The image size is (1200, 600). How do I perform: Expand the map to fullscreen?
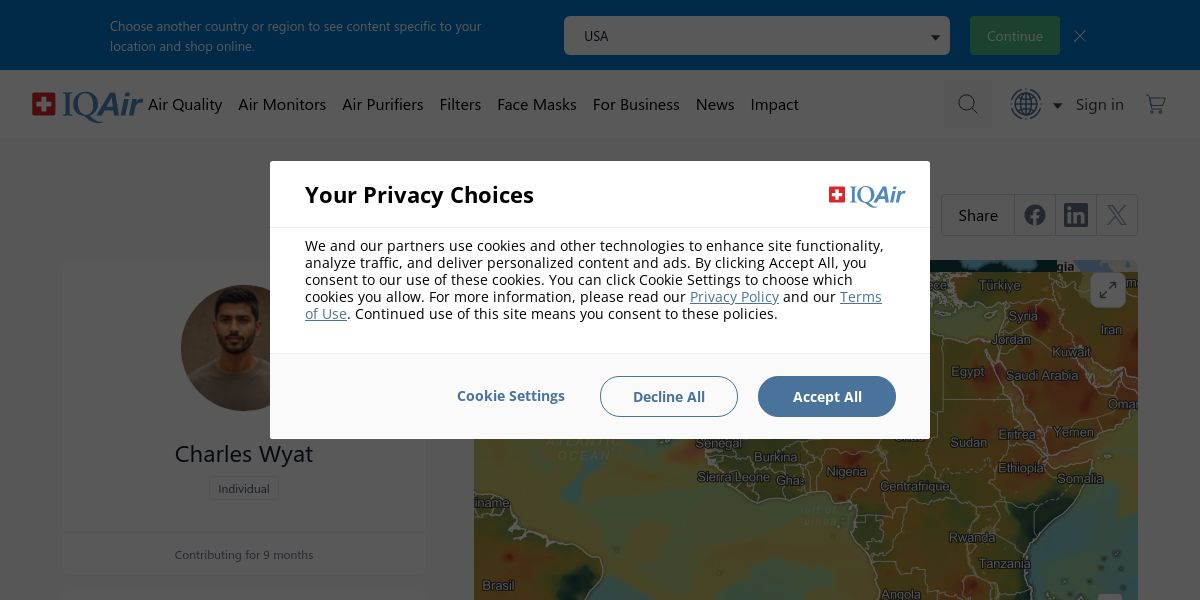pyautogui.click(x=1108, y=290)
